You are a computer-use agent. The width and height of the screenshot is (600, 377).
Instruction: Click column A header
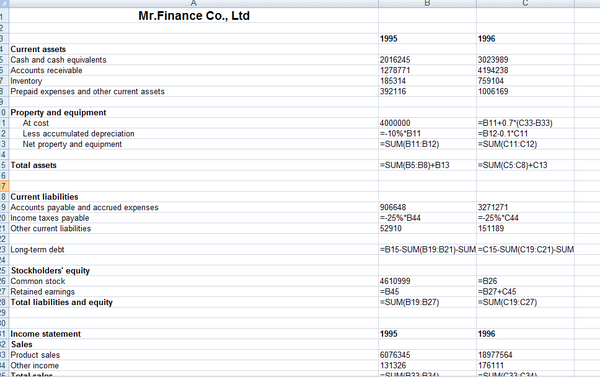click(194, 3)
